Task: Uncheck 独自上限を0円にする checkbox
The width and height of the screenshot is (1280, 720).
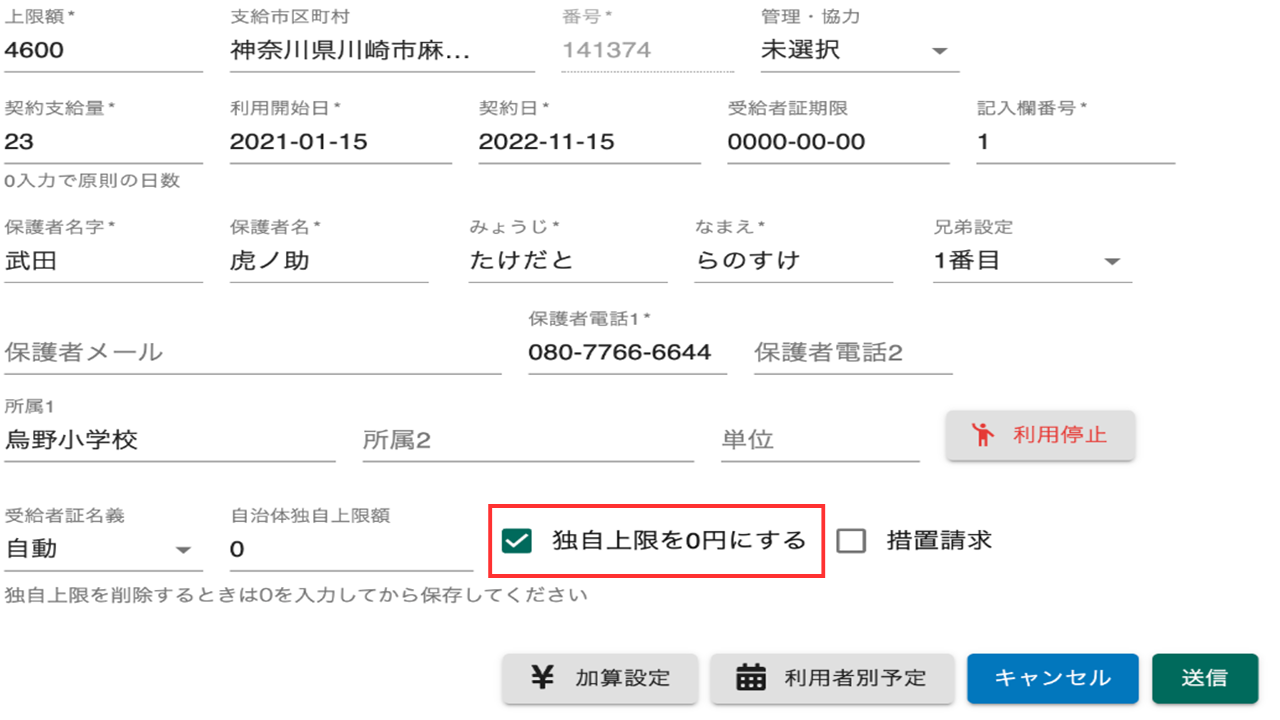Action: 517,541
